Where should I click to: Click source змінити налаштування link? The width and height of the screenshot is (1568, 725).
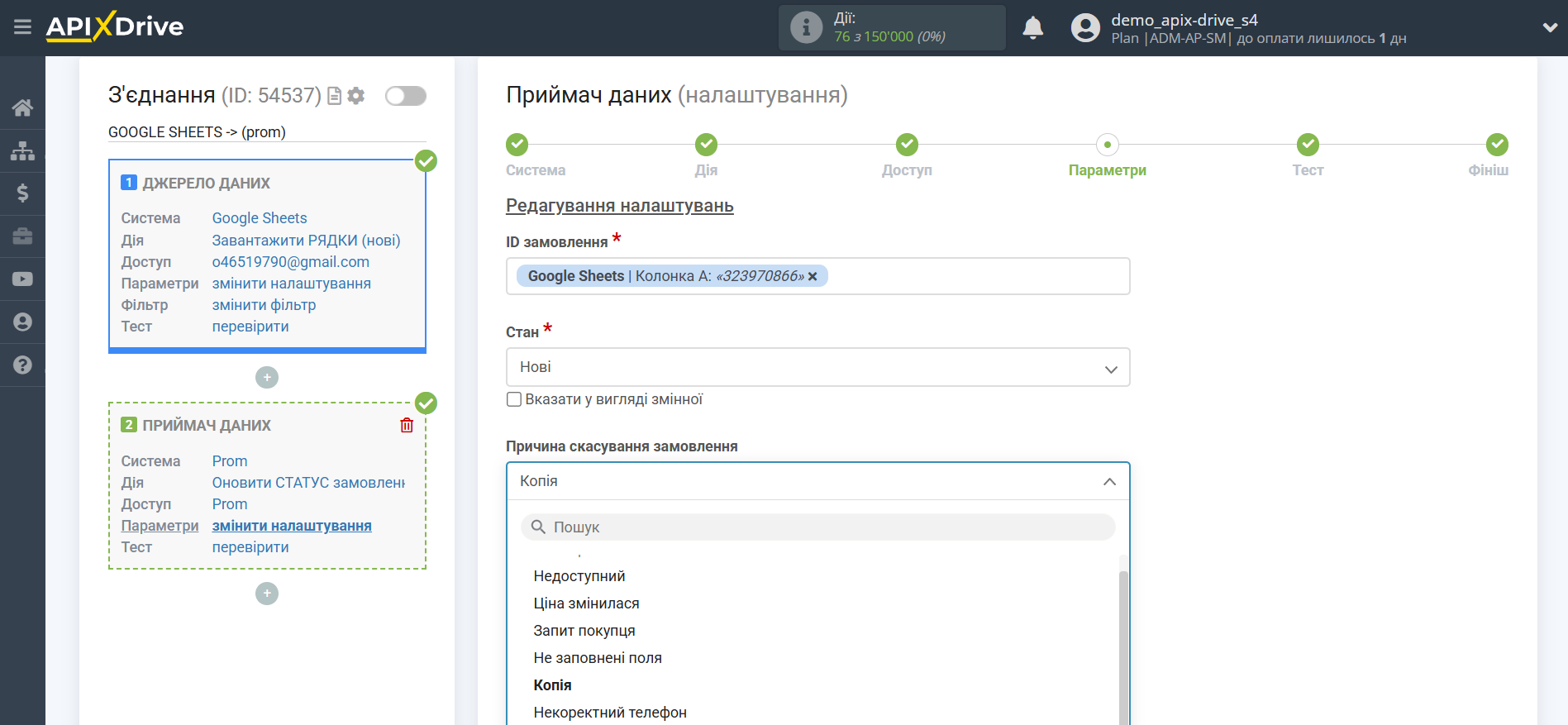click(x=292, y=284)
